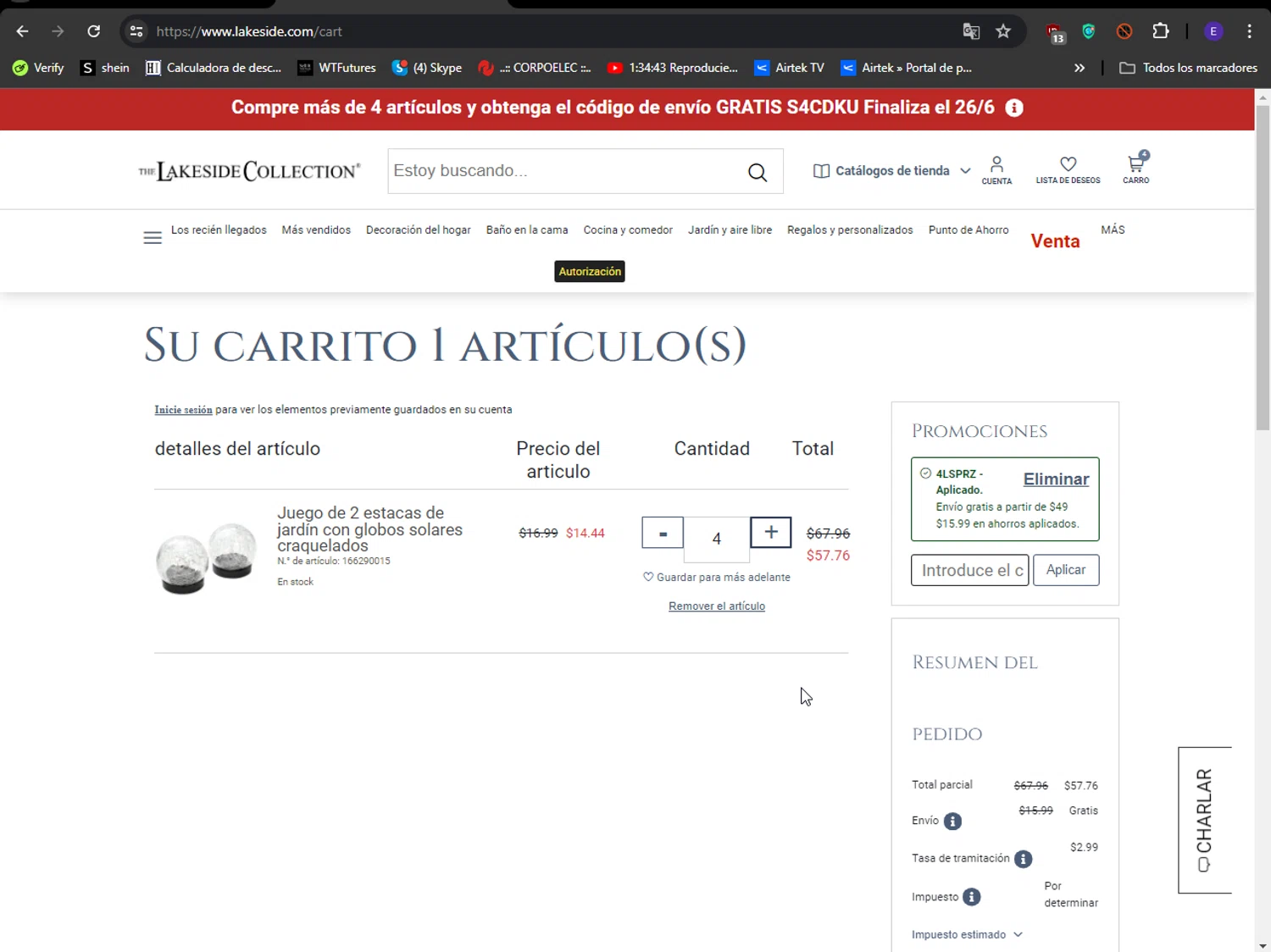The height and width of the screenshot is (952, 1271).
Task: Open the Airtek TV bookmark
Action: [x=790, y=68]
